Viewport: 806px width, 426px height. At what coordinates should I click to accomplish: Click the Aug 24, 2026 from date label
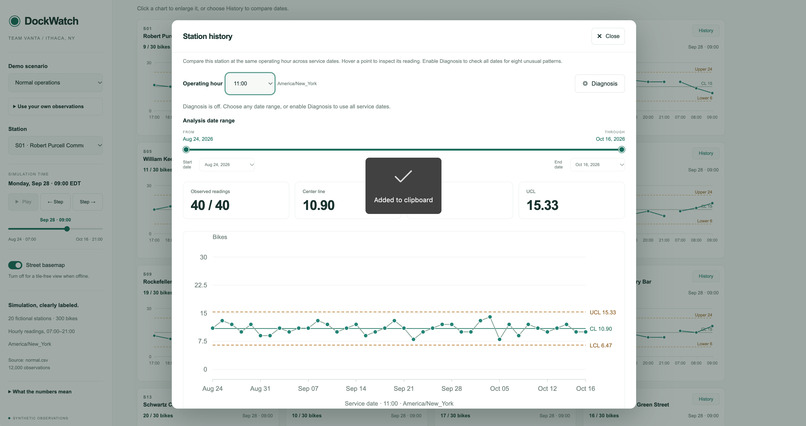198,139
